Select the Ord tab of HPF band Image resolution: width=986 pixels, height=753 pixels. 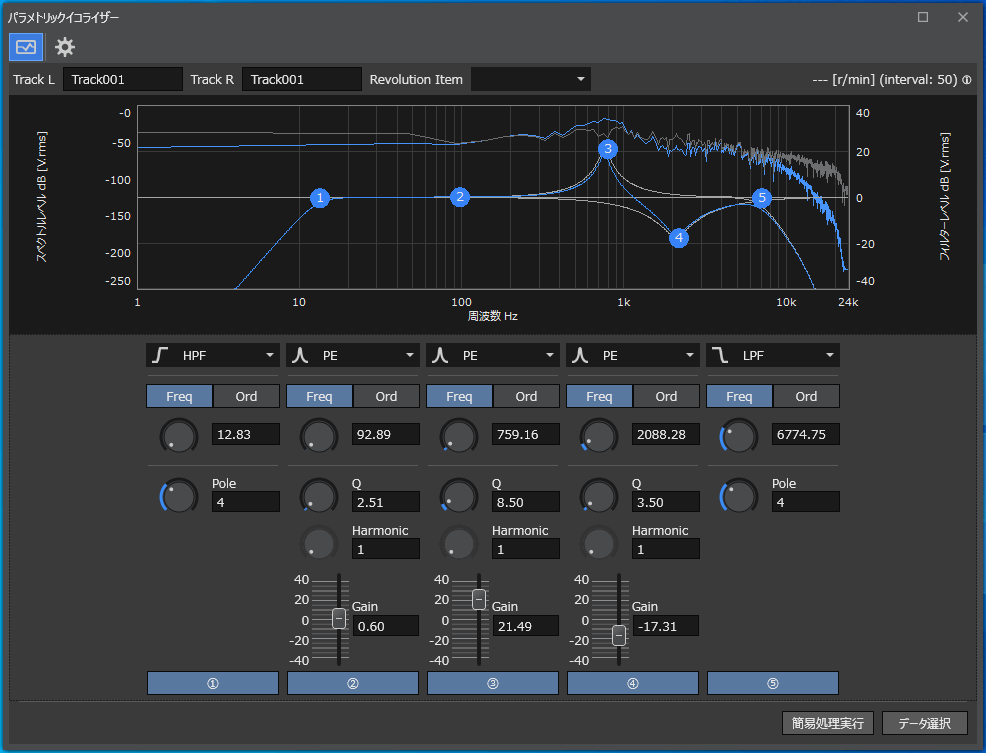pos(246,396)
